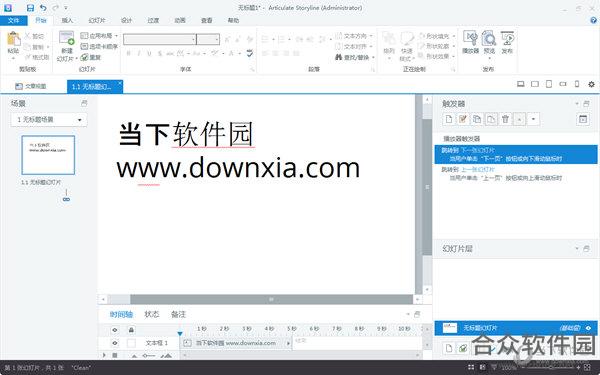Click the paste trigger icon
The image size is (600, 375).
click(491, 119)
